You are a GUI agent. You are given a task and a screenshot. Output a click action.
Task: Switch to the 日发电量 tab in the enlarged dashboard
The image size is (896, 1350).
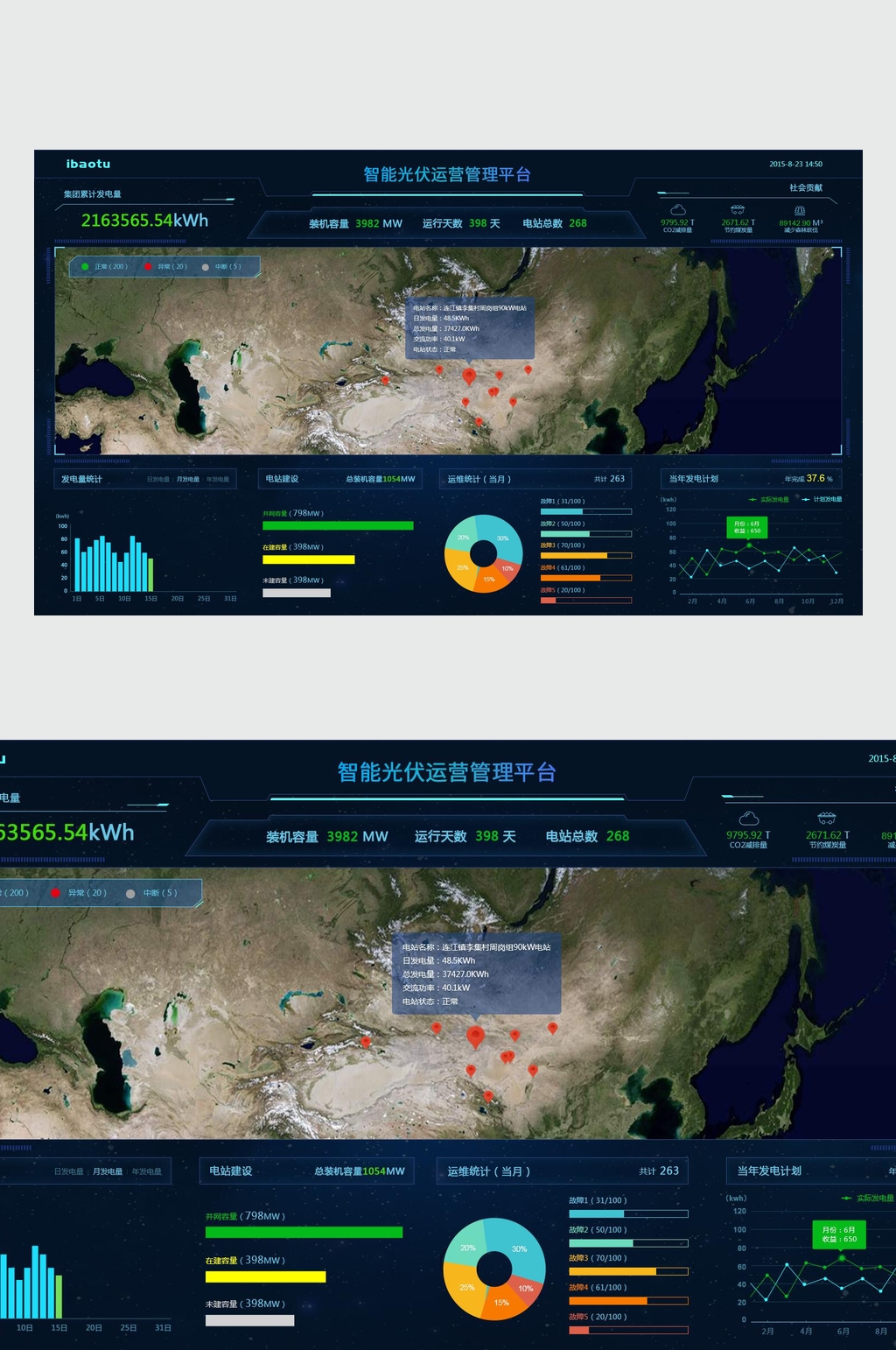pyautogui.click(x=69, y=1171)
